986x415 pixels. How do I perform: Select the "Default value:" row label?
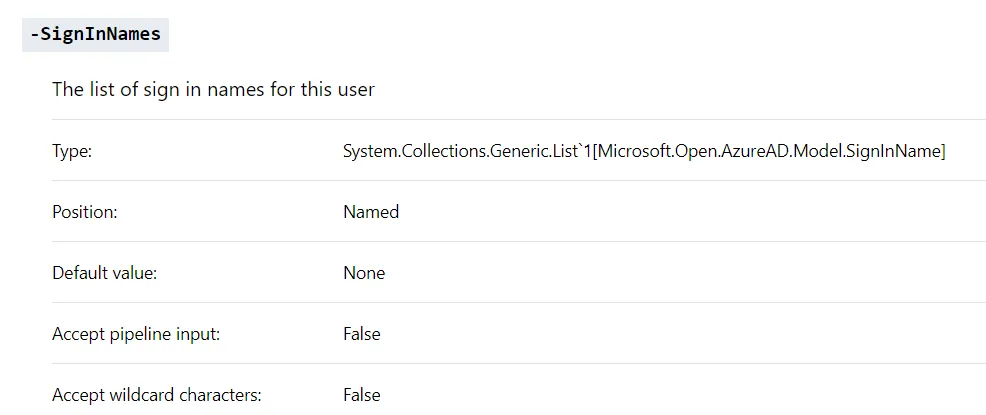[x=104, y=273]
